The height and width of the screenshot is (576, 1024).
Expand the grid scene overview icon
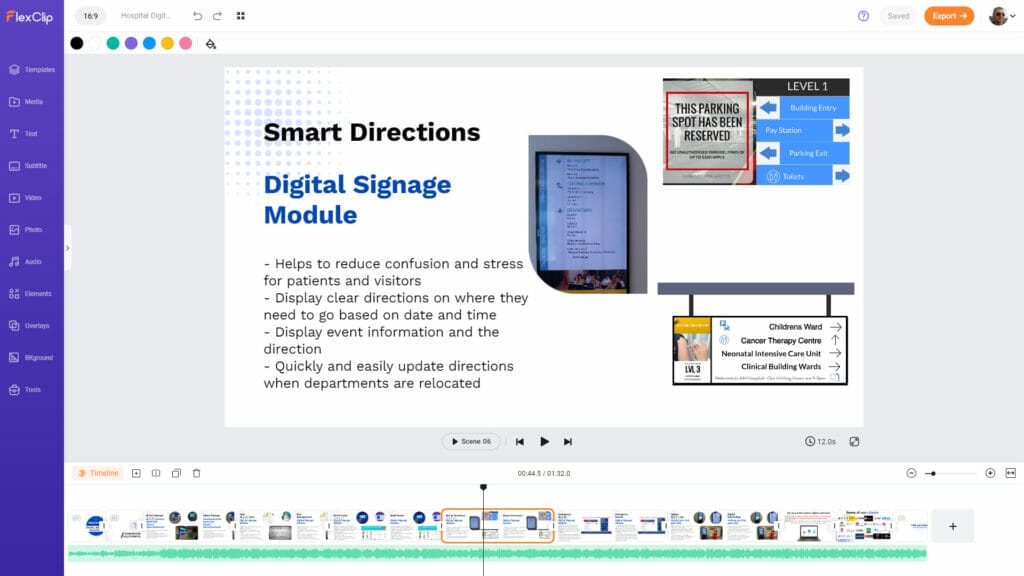240,15
